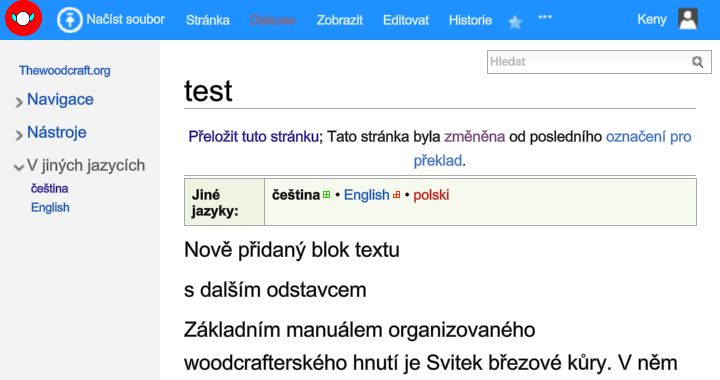Expand the Nástroje sidebar section
This screenshot has width=720, height=380.
pos(56,133)
